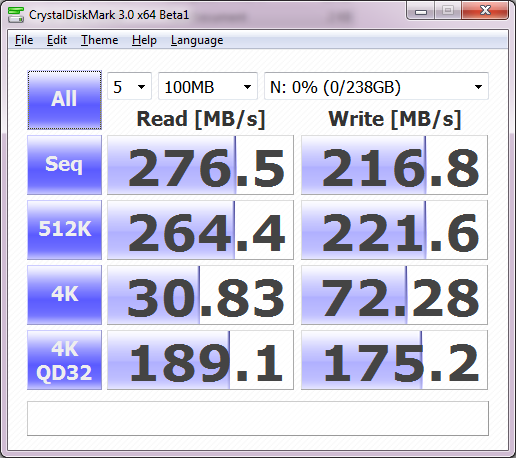Open the Edit menu

(57, 40)
